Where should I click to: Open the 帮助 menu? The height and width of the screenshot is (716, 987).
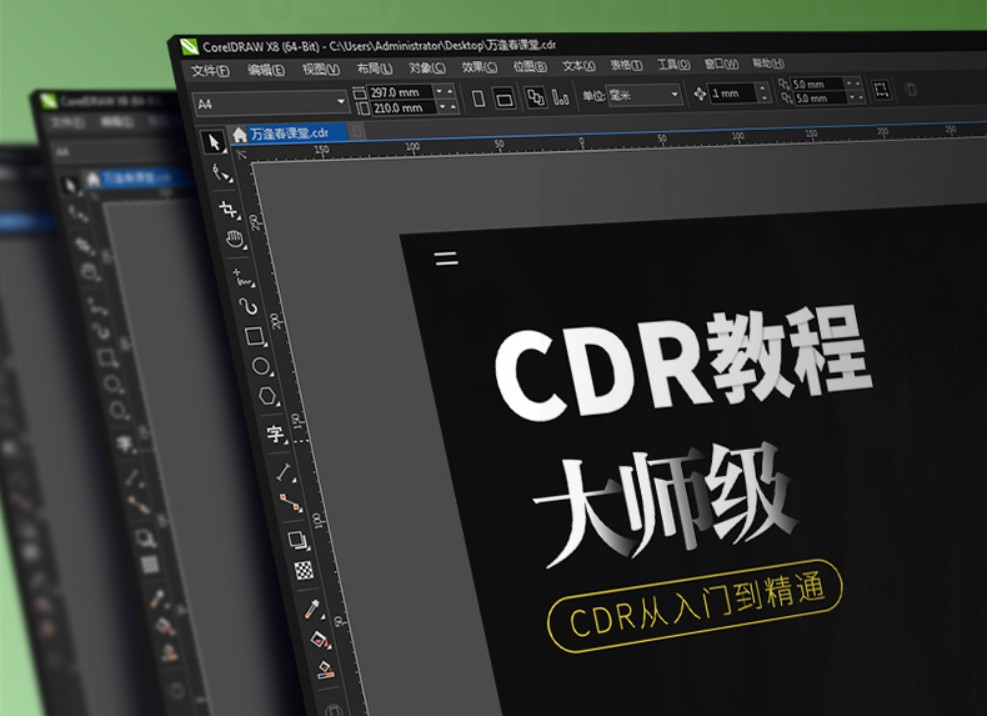point(768,63)
